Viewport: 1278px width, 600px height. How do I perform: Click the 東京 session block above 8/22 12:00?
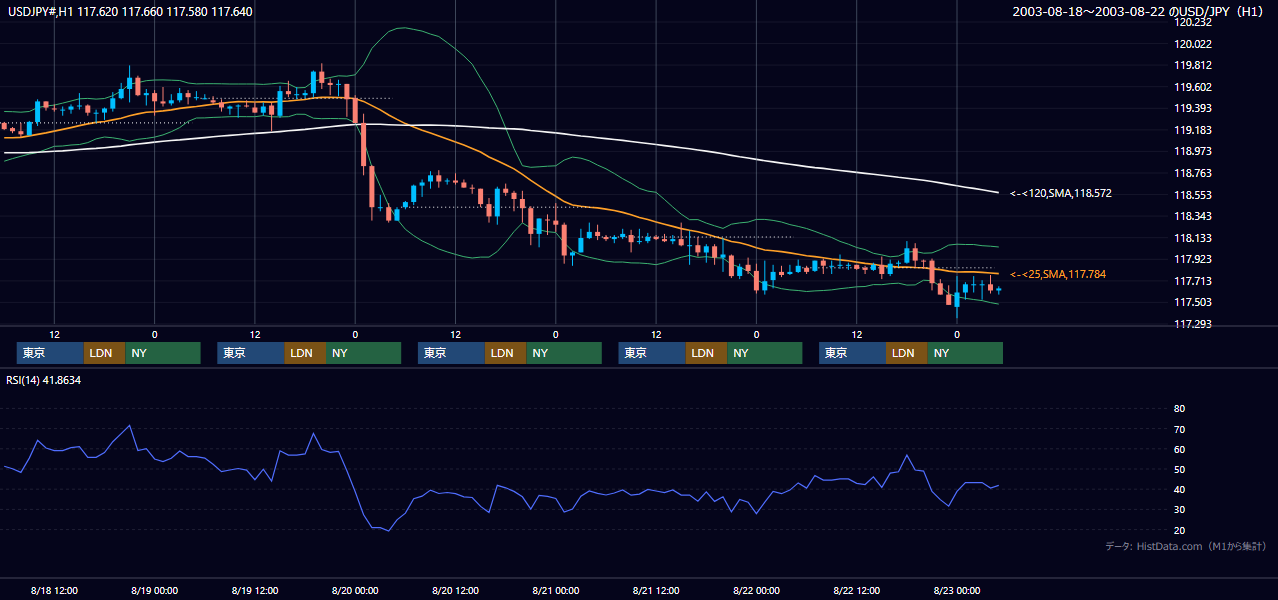(x=852, y=353)
